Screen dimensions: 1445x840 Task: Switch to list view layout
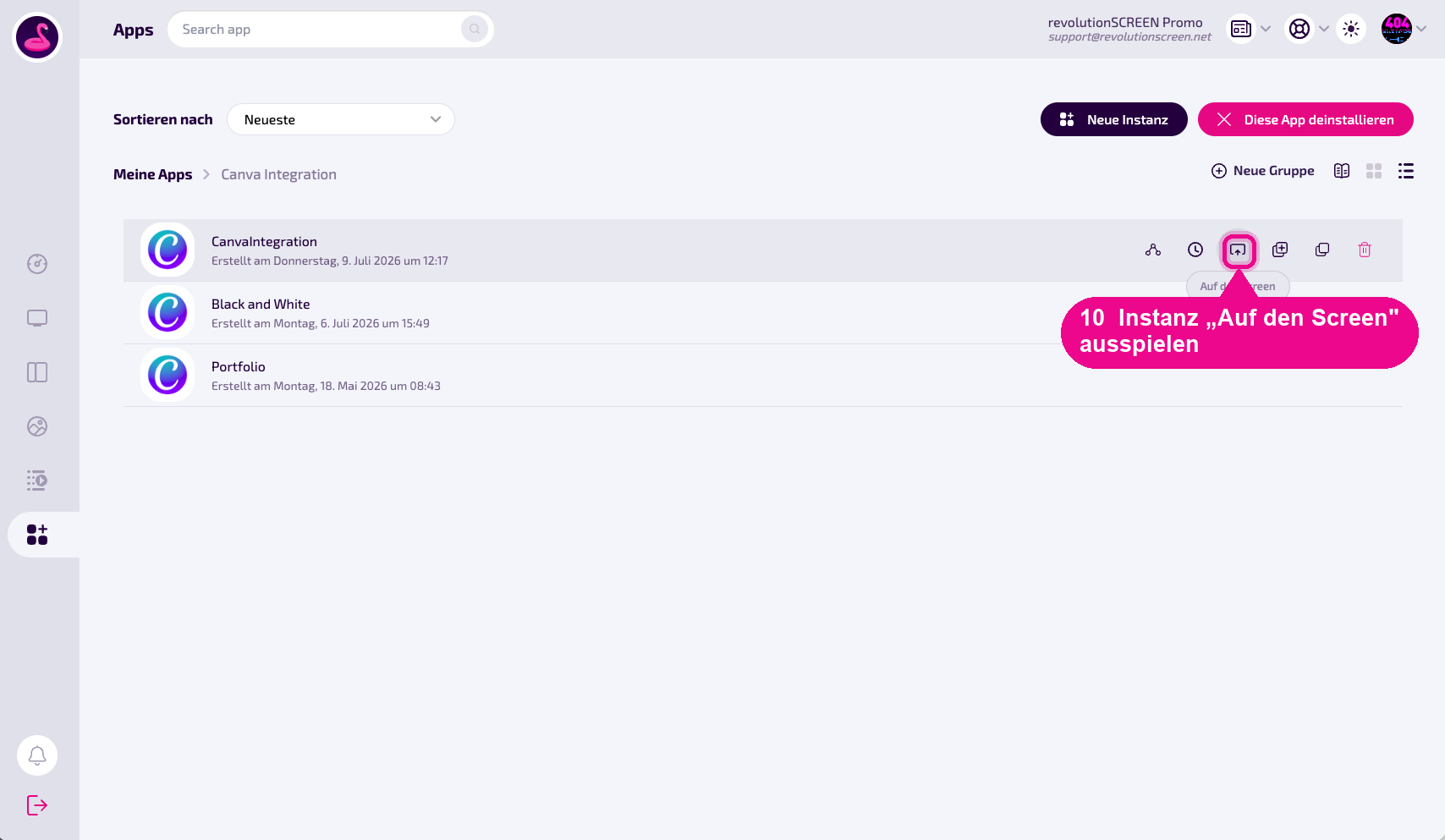[x=1406, y=171]
